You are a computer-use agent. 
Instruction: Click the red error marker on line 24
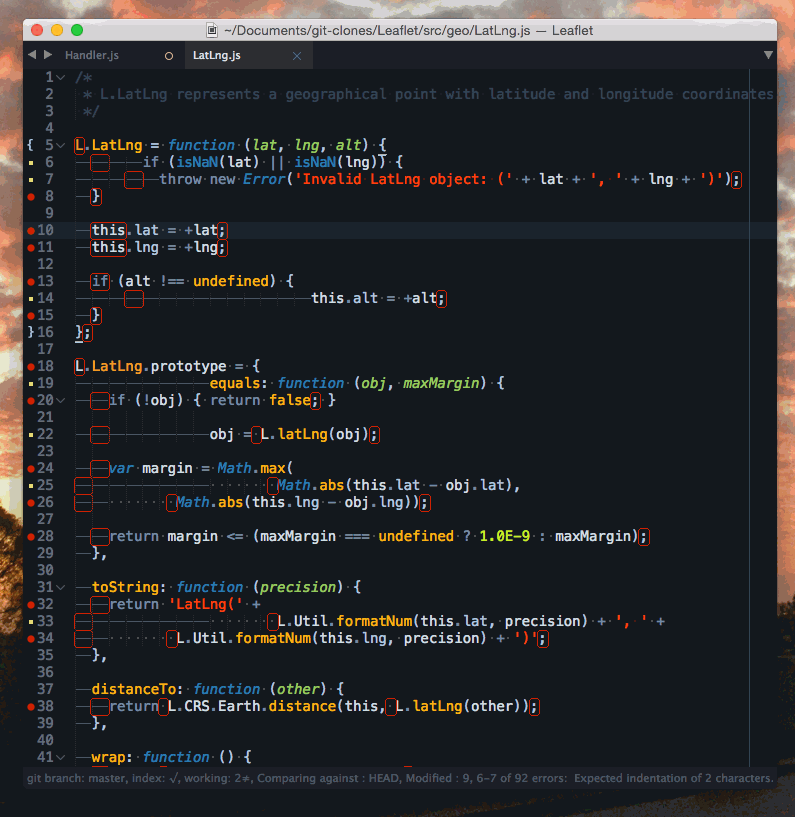pos(31,468)
